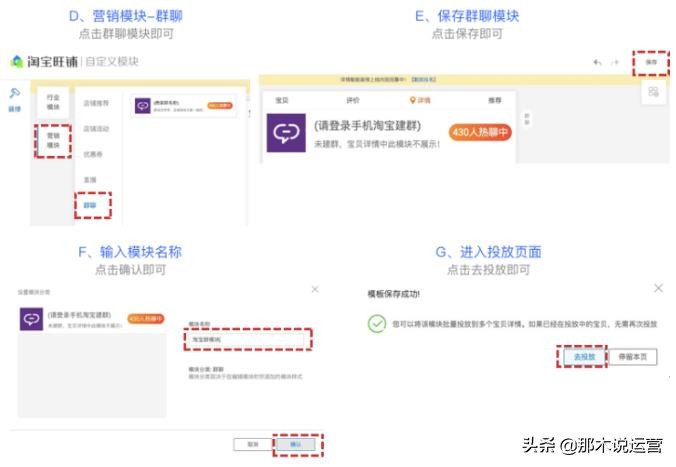Click the group chat module card in list
Screen dimensions: 676x467
coord(184,106)
